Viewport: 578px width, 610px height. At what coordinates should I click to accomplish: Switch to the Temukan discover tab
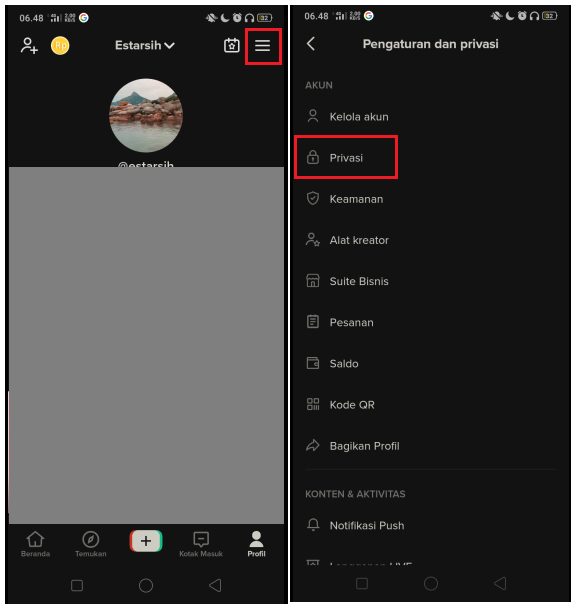[91, 544]
